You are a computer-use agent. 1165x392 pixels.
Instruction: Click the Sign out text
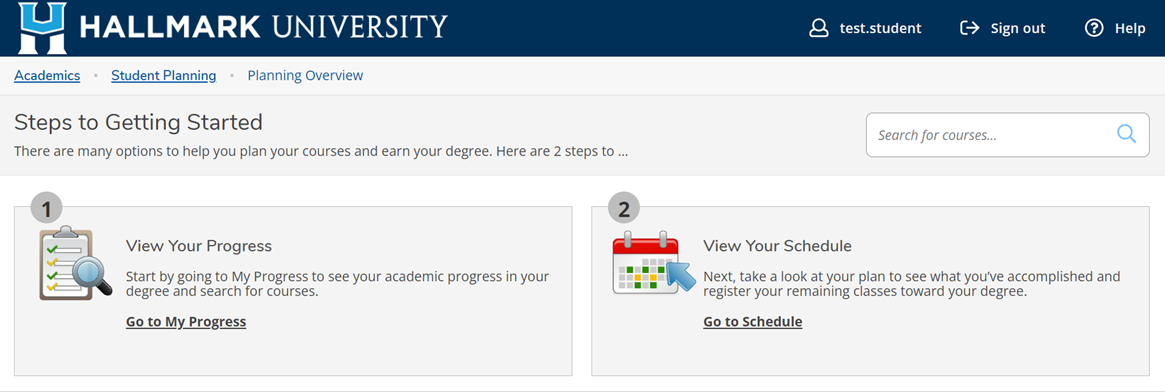tap(1018, 28)
